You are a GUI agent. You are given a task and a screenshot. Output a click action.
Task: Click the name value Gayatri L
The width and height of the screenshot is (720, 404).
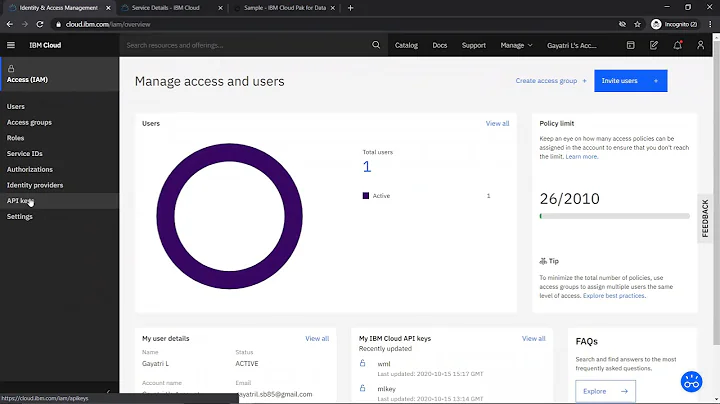[155, 363]
